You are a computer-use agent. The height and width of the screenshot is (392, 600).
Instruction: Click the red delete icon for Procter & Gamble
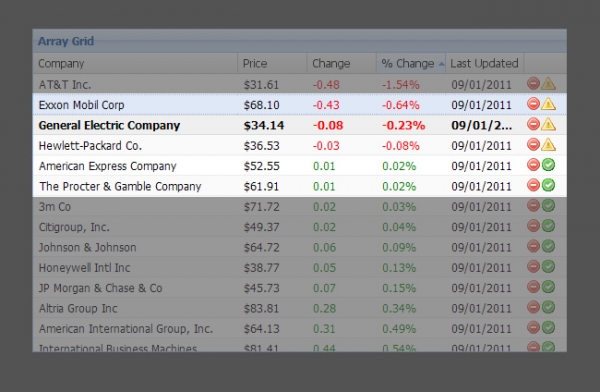[x=533, y=185]
